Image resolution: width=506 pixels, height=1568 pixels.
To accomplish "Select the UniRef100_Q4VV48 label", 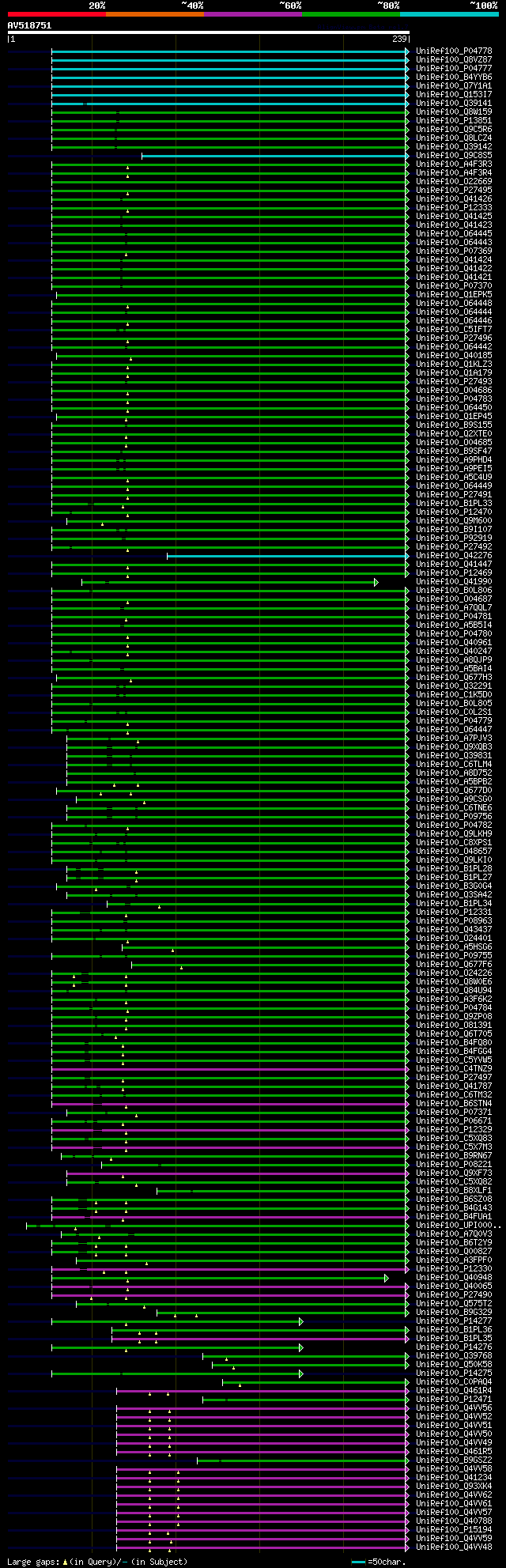I will 454,1547.
